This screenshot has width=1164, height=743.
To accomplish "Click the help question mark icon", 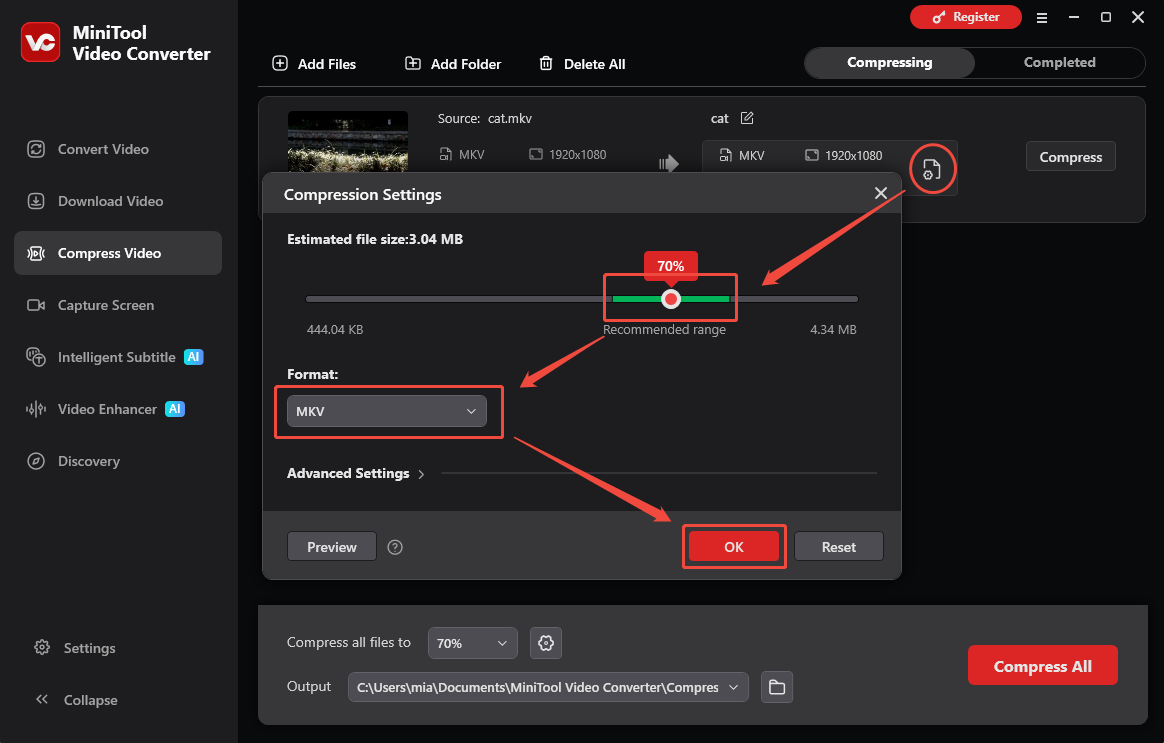I will (x=395, y=547).
